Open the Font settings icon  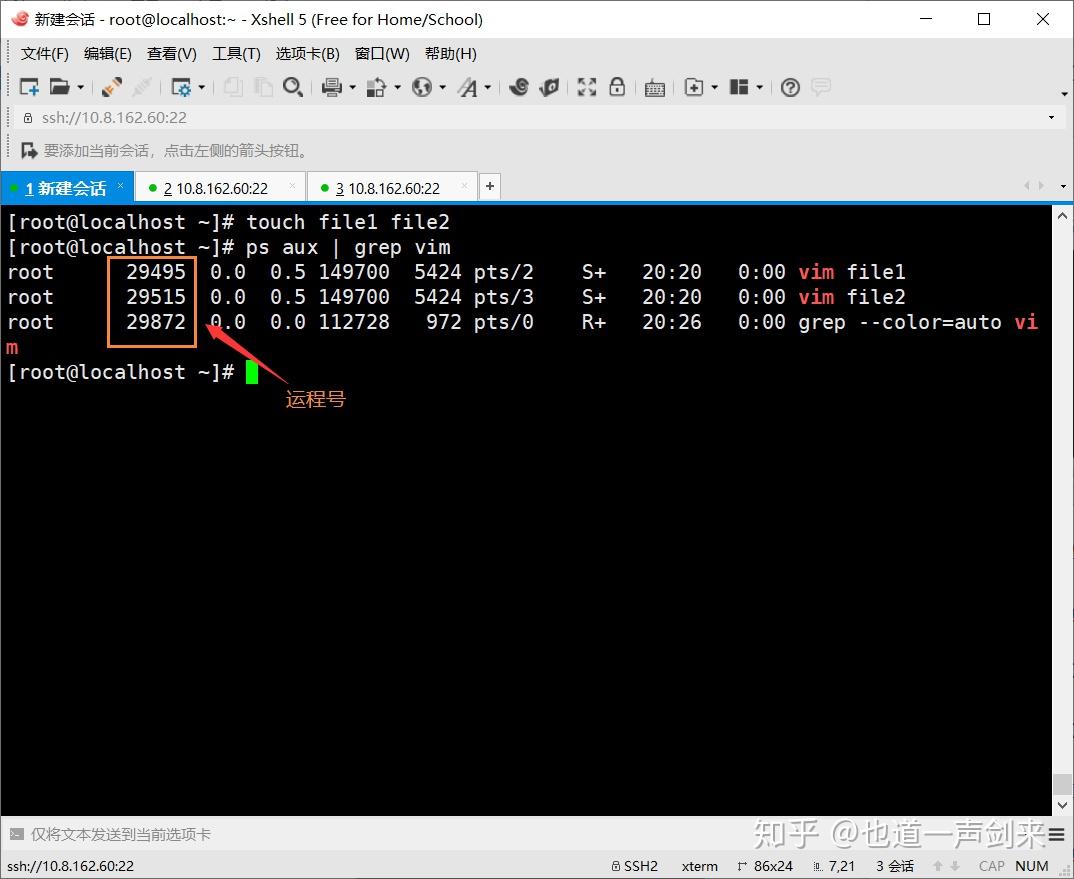[468, 87]
